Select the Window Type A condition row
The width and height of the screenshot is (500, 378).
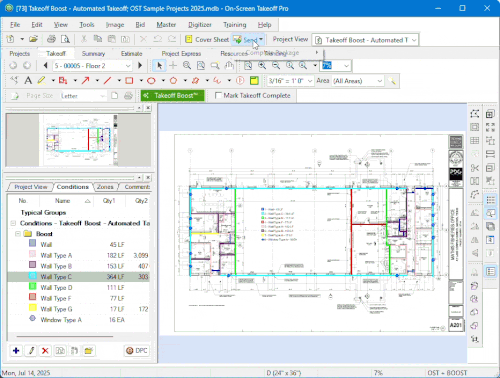tap(79, 320)
